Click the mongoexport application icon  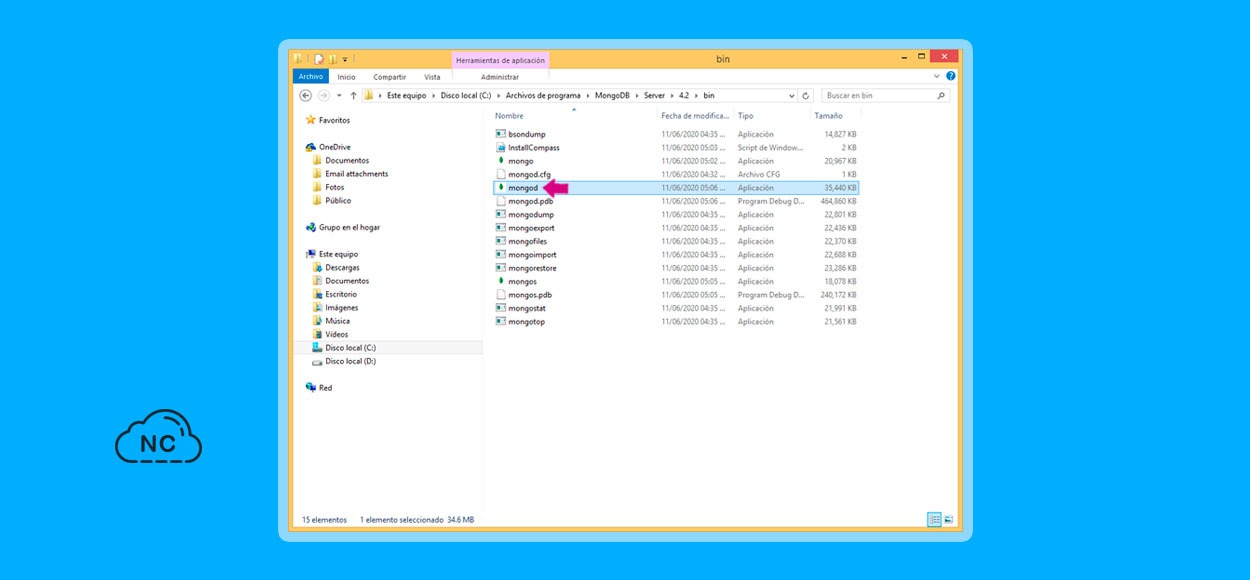[x=501, y=228]
